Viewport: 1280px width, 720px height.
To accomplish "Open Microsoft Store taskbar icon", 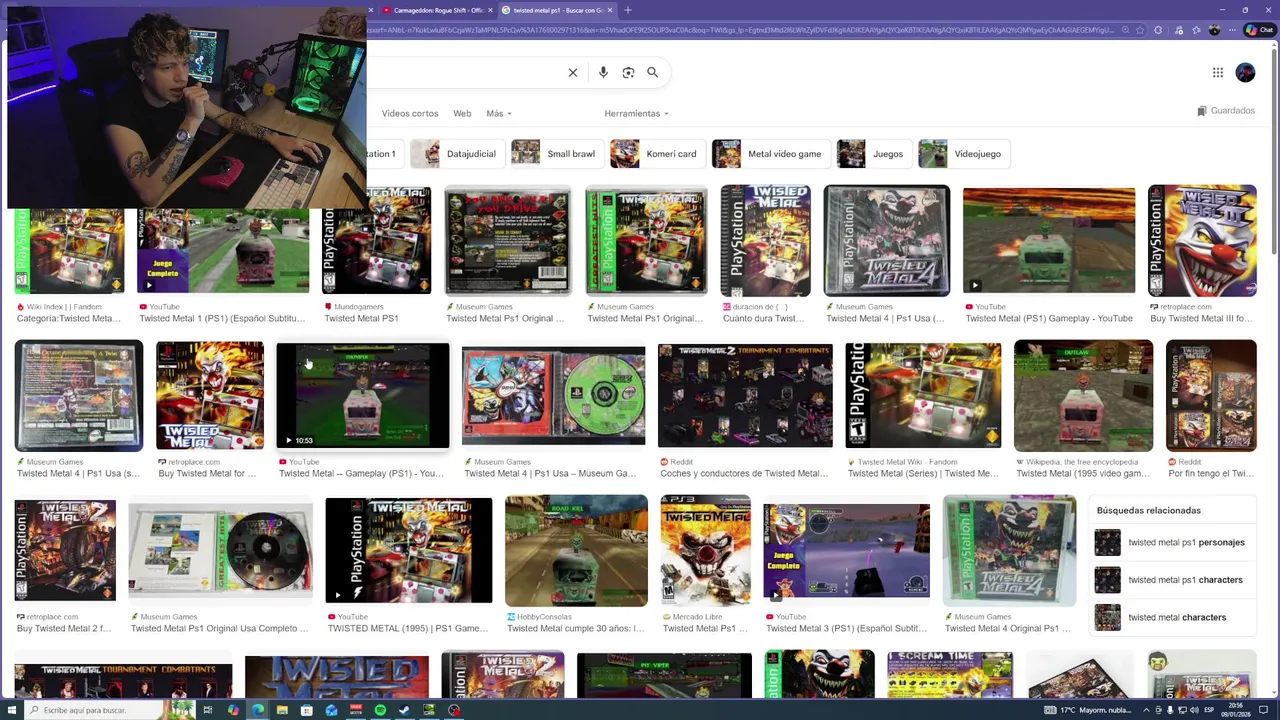I will (x=307, y=710).
